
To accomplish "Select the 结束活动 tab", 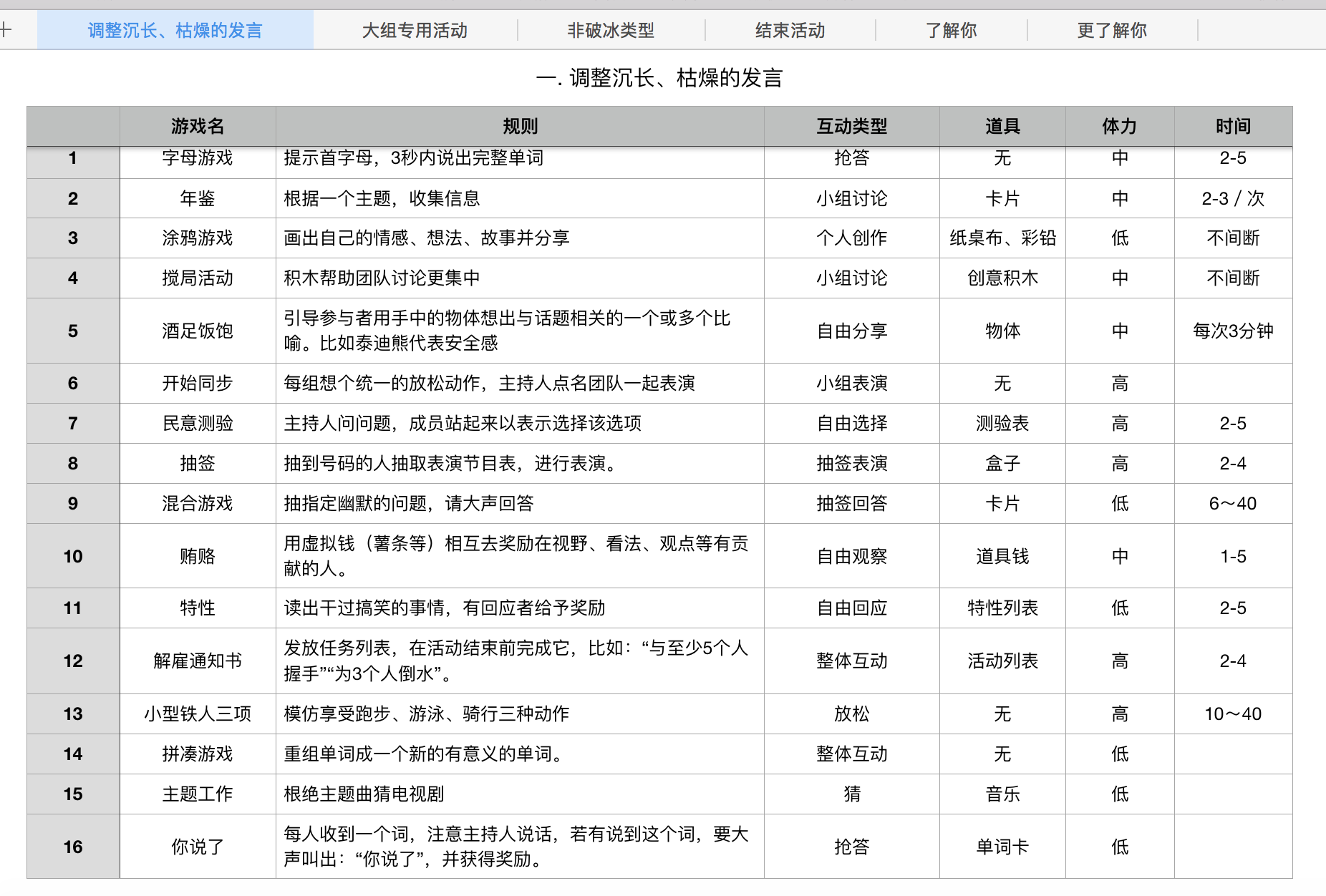I will pyautogui.click(x=790, y=30).
